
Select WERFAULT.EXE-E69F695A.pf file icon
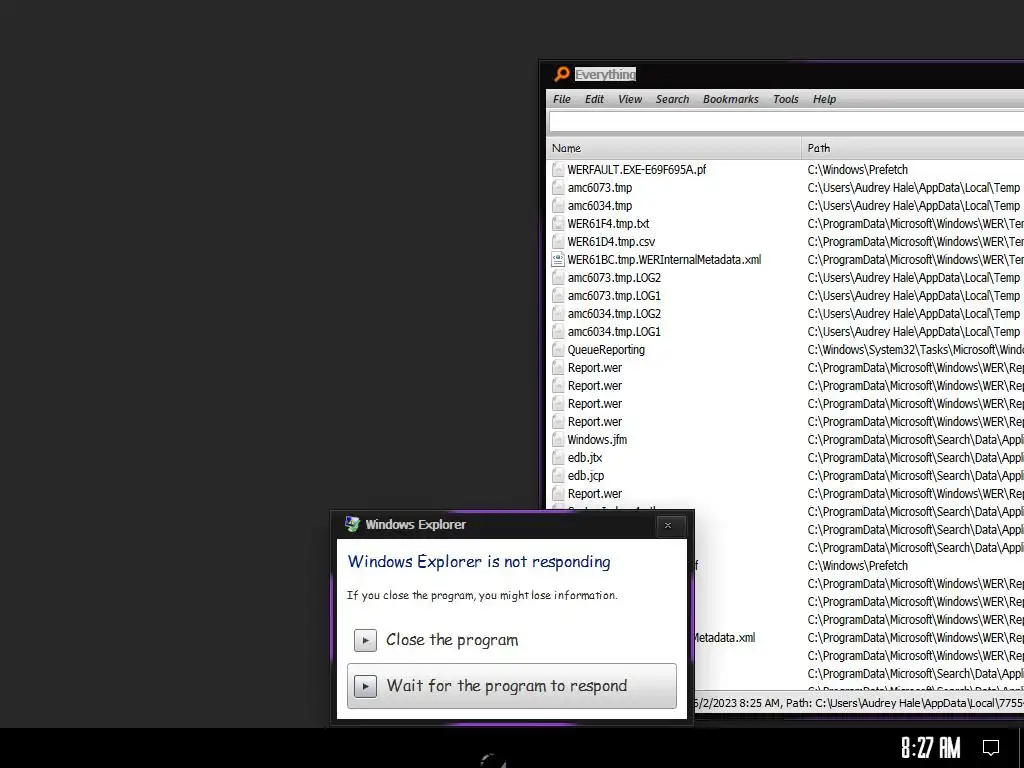pos(558,170)
